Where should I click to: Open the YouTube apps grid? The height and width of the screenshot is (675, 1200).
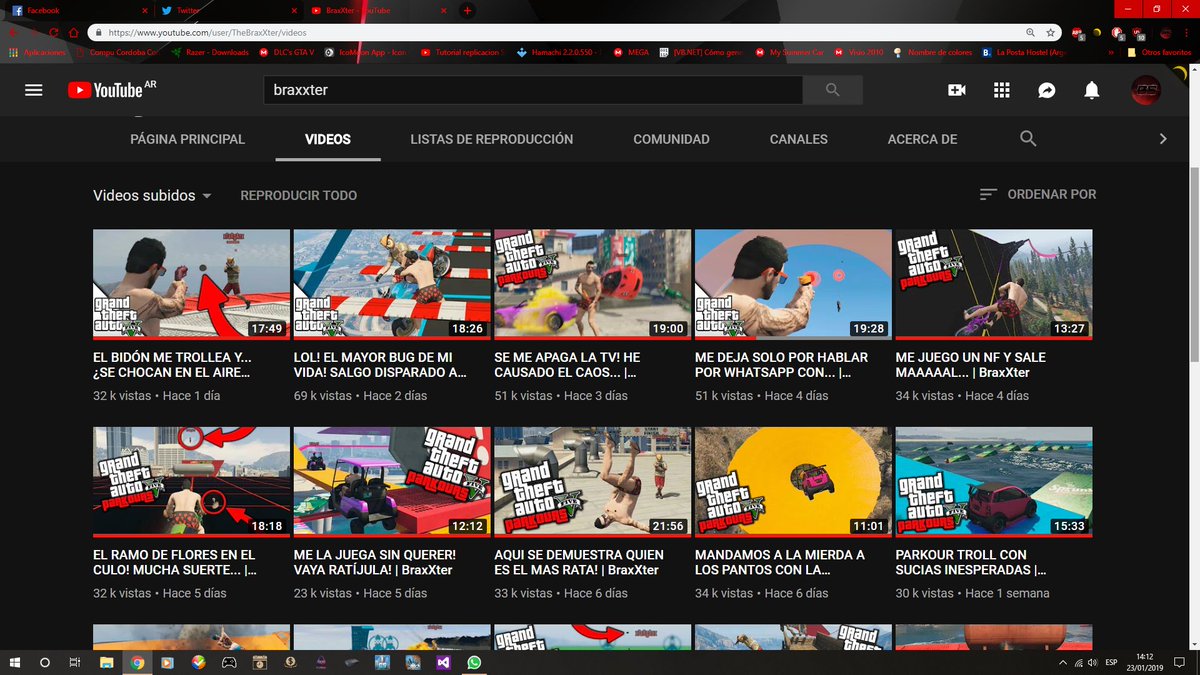[1002, 90]
